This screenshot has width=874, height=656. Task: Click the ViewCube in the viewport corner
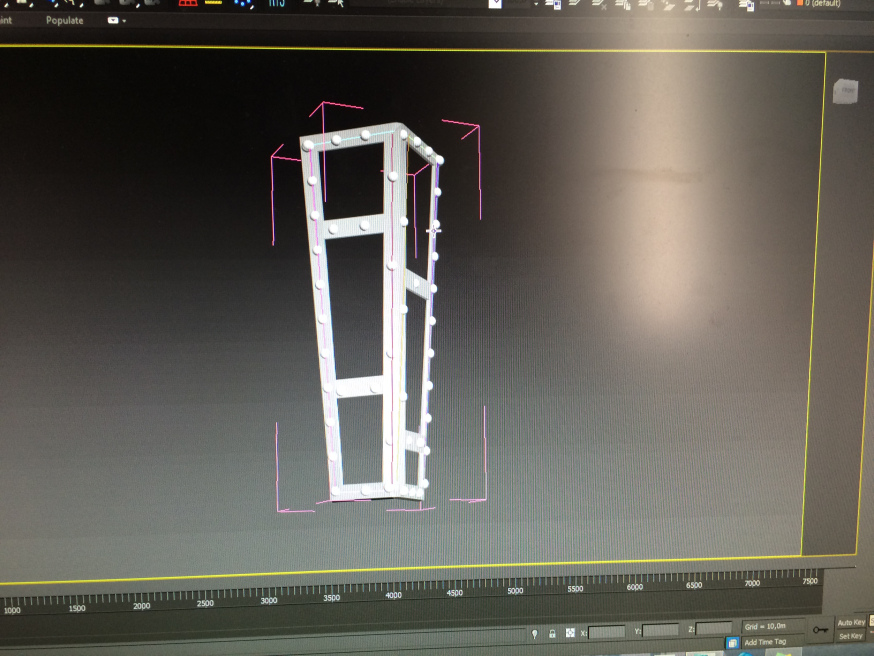tap(845, 91)
